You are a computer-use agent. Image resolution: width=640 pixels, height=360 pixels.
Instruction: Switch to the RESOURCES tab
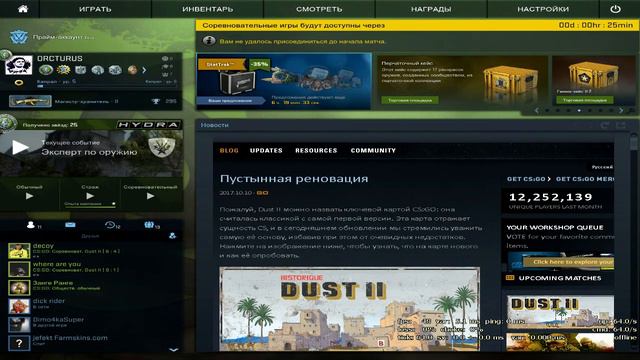[316, 150]
